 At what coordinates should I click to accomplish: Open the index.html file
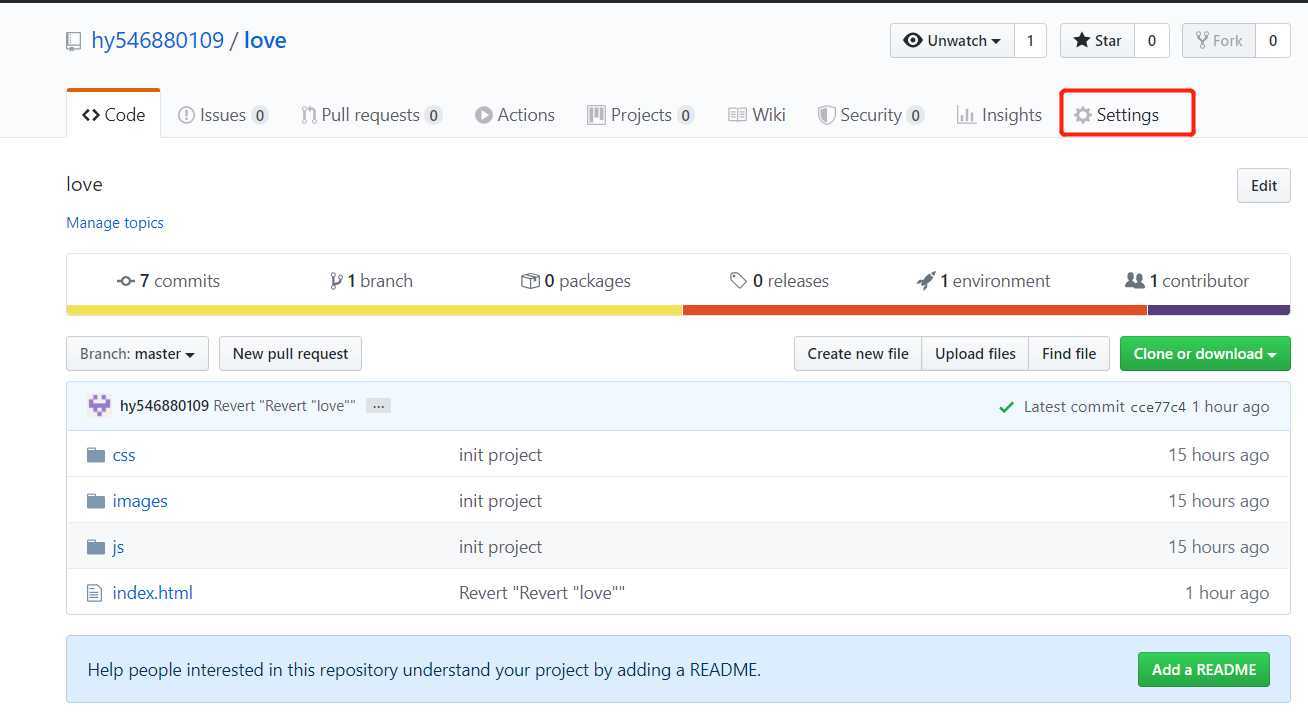pyautogui.click(x=153, y=593)
